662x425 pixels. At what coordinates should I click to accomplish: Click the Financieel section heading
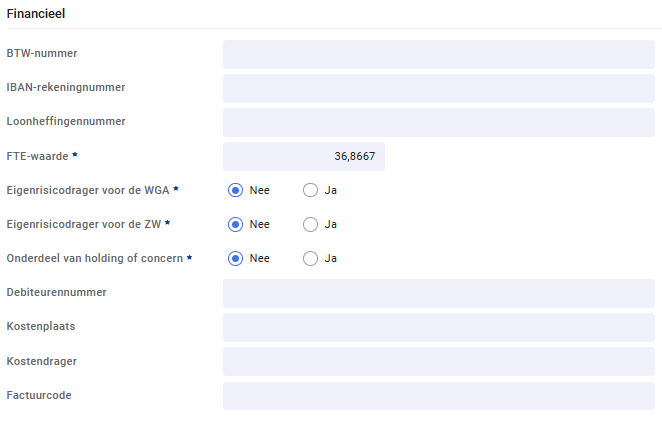tap(36, 14)
